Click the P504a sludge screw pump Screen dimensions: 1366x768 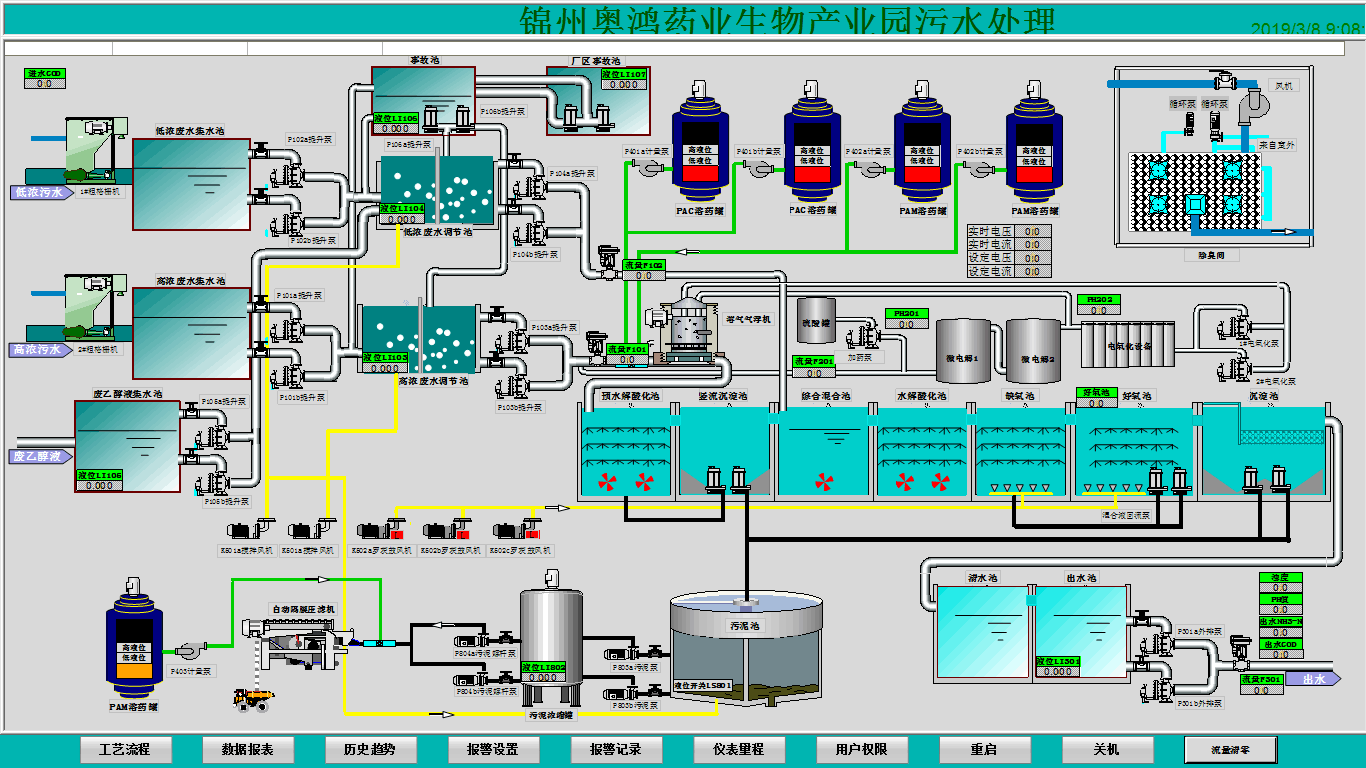[x=470, y=639]
